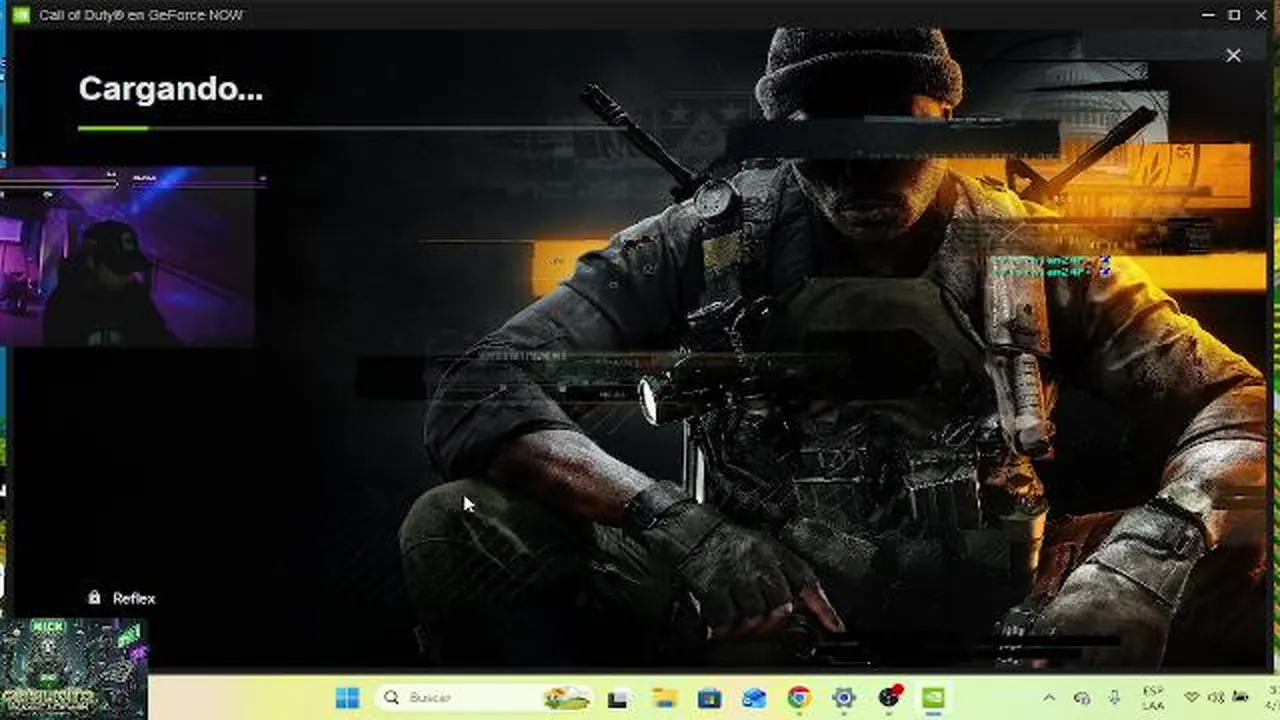Viewport: 1280px width, 720px height.
Task: Click the NVIDIA GeForce NOW taskbar icon
Action: pos(933,697)
